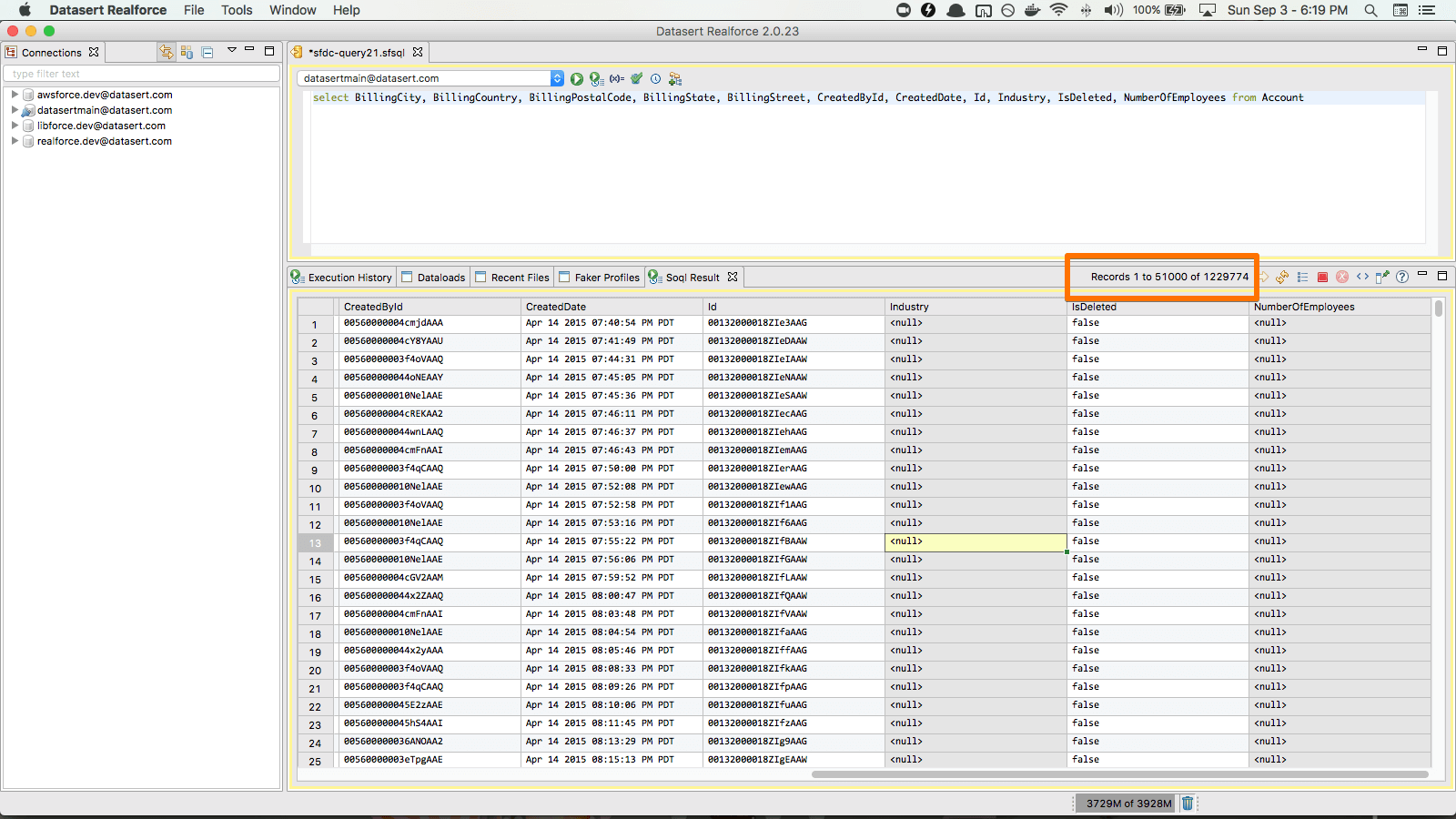Click the red stop square in result toolbar
The width and height of the screenshot is (1456, 819).
(1322, 277)
